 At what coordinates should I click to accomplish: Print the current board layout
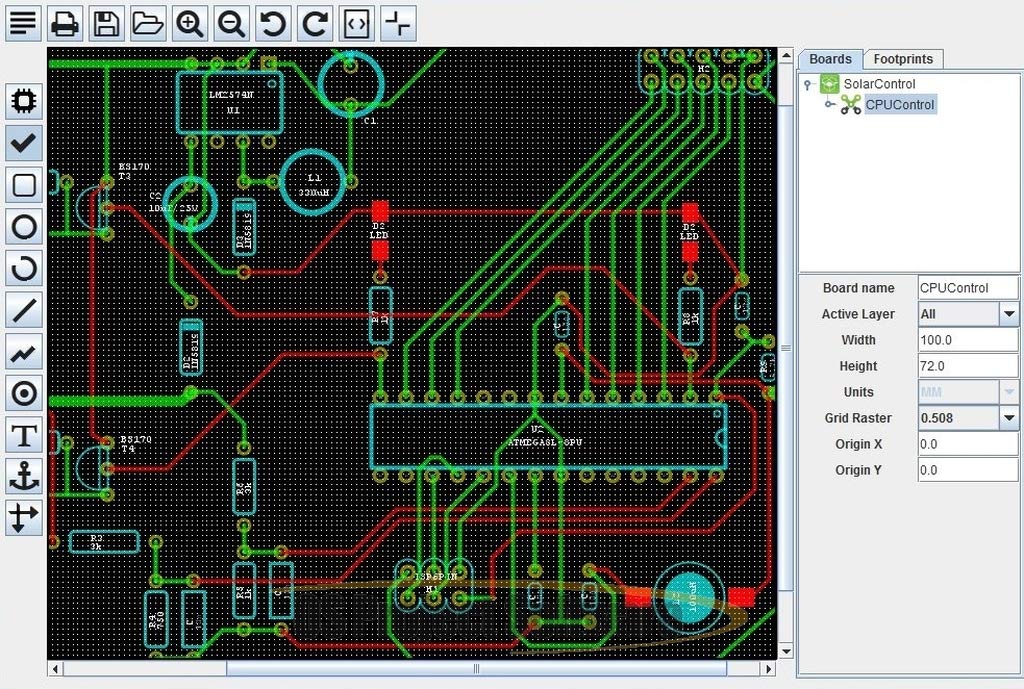point(65,22)
